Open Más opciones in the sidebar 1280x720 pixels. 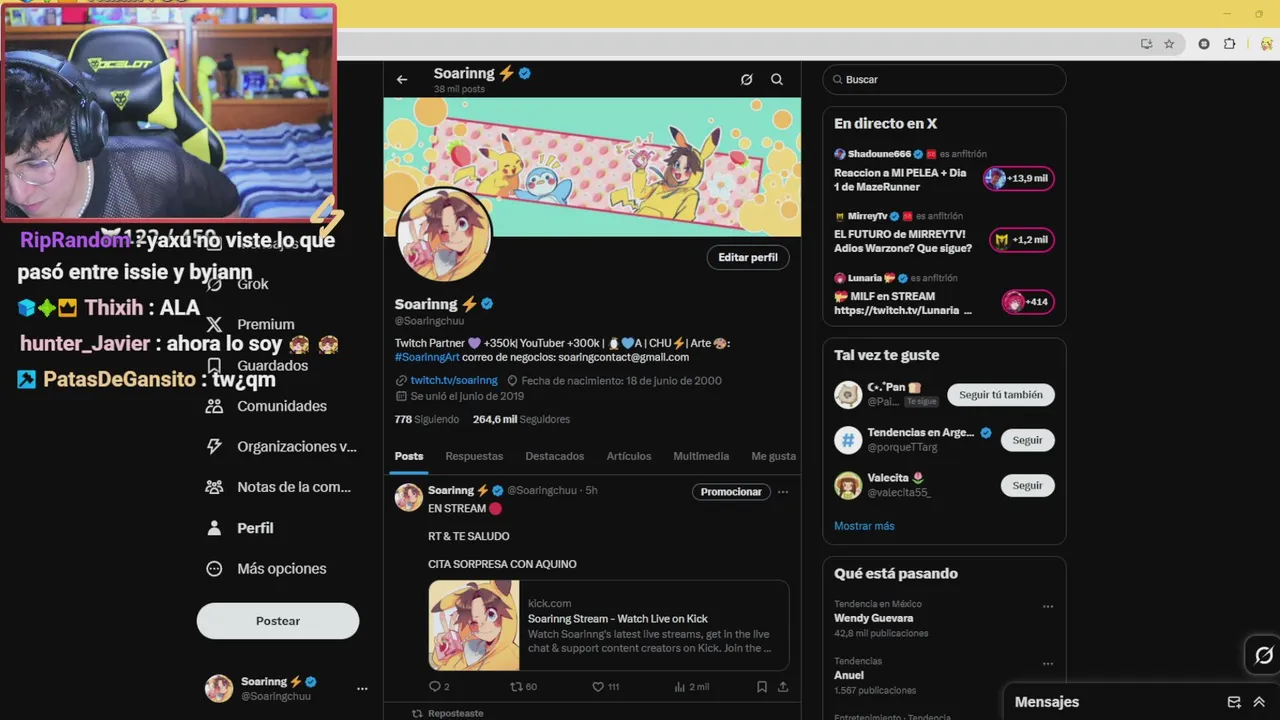click(x=266, y=569)
